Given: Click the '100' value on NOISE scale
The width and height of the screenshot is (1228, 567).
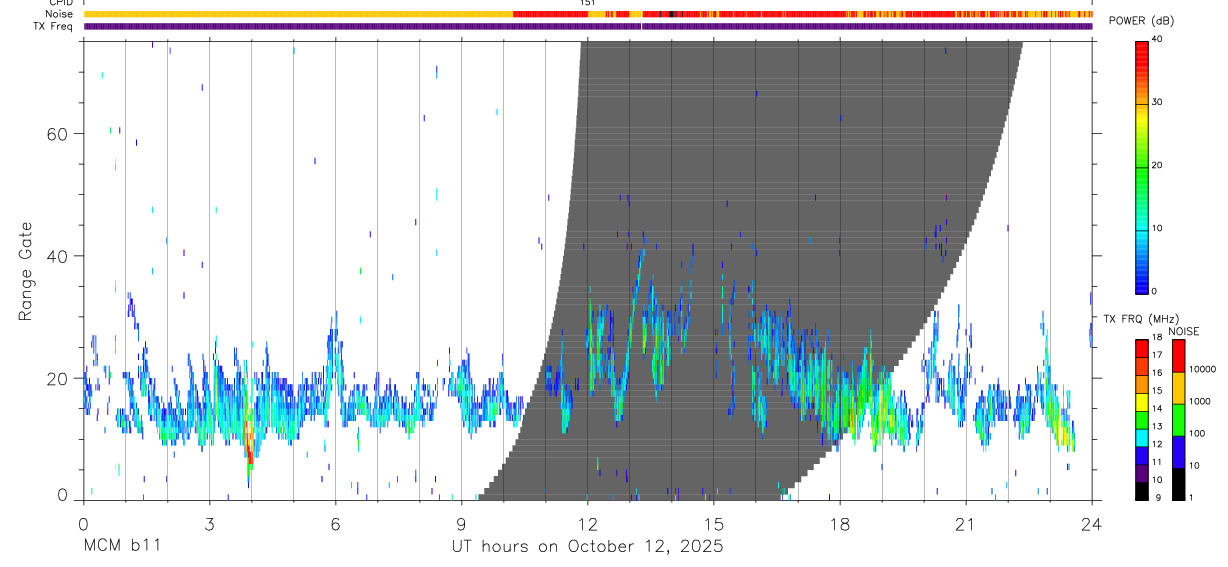Looking at the screenshot, I should [1197, 433].
